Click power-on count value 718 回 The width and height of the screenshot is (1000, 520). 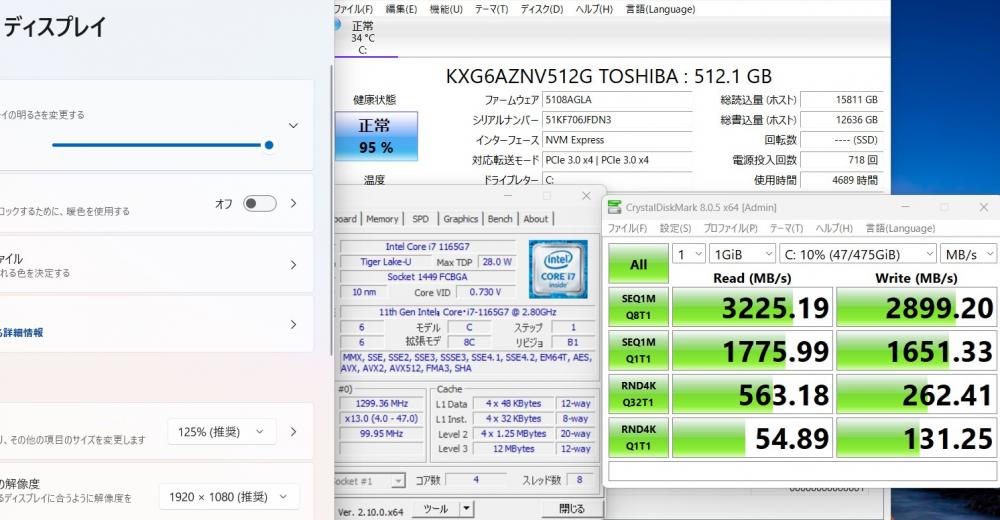842,160
